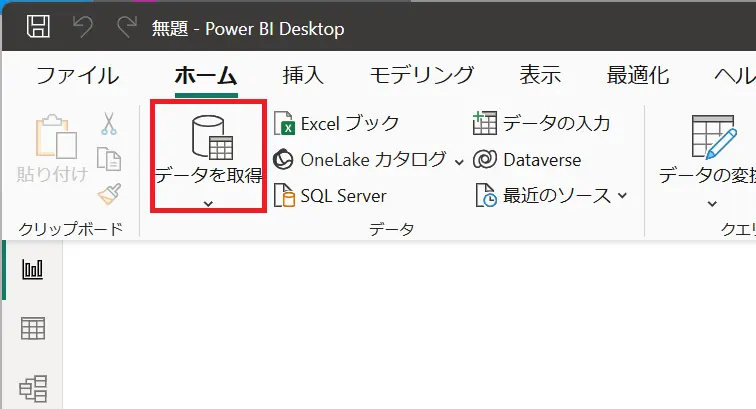
Task: Connect to Dataverse source
Action: [528, 160]
